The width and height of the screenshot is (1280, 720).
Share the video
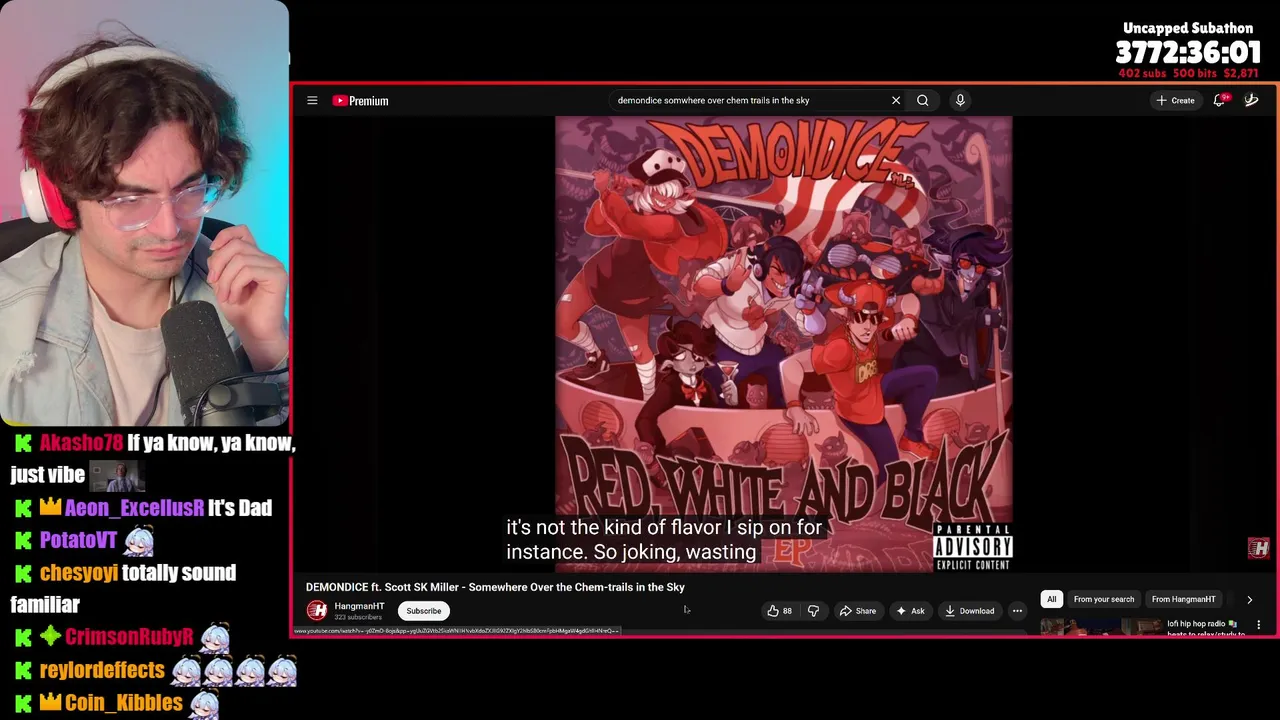click(x=858, y=611)
